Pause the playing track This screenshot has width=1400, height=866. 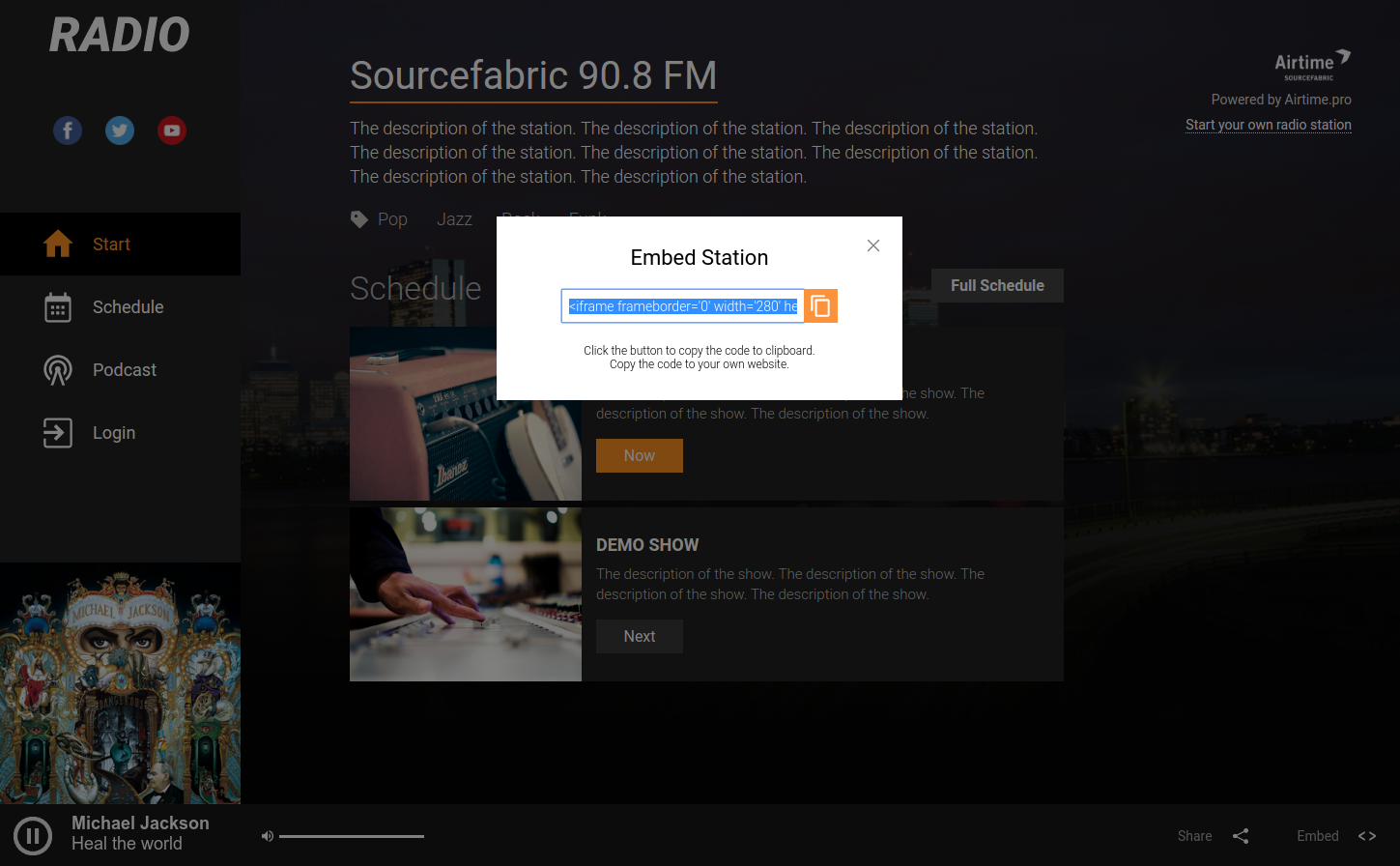click(33, 836)
